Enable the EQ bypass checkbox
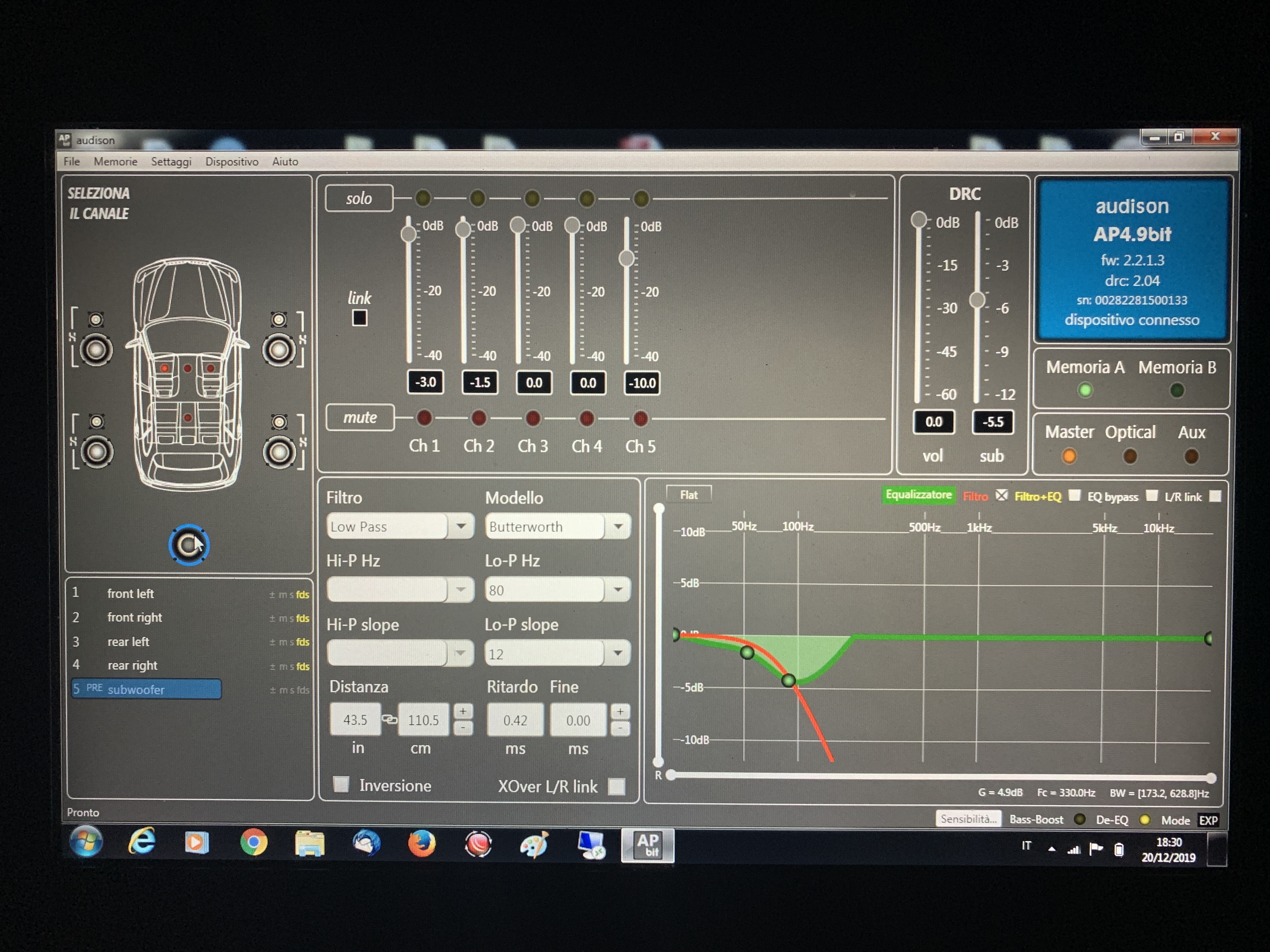Screen dimensions: 1270x952 click(x=1151, y=496)
